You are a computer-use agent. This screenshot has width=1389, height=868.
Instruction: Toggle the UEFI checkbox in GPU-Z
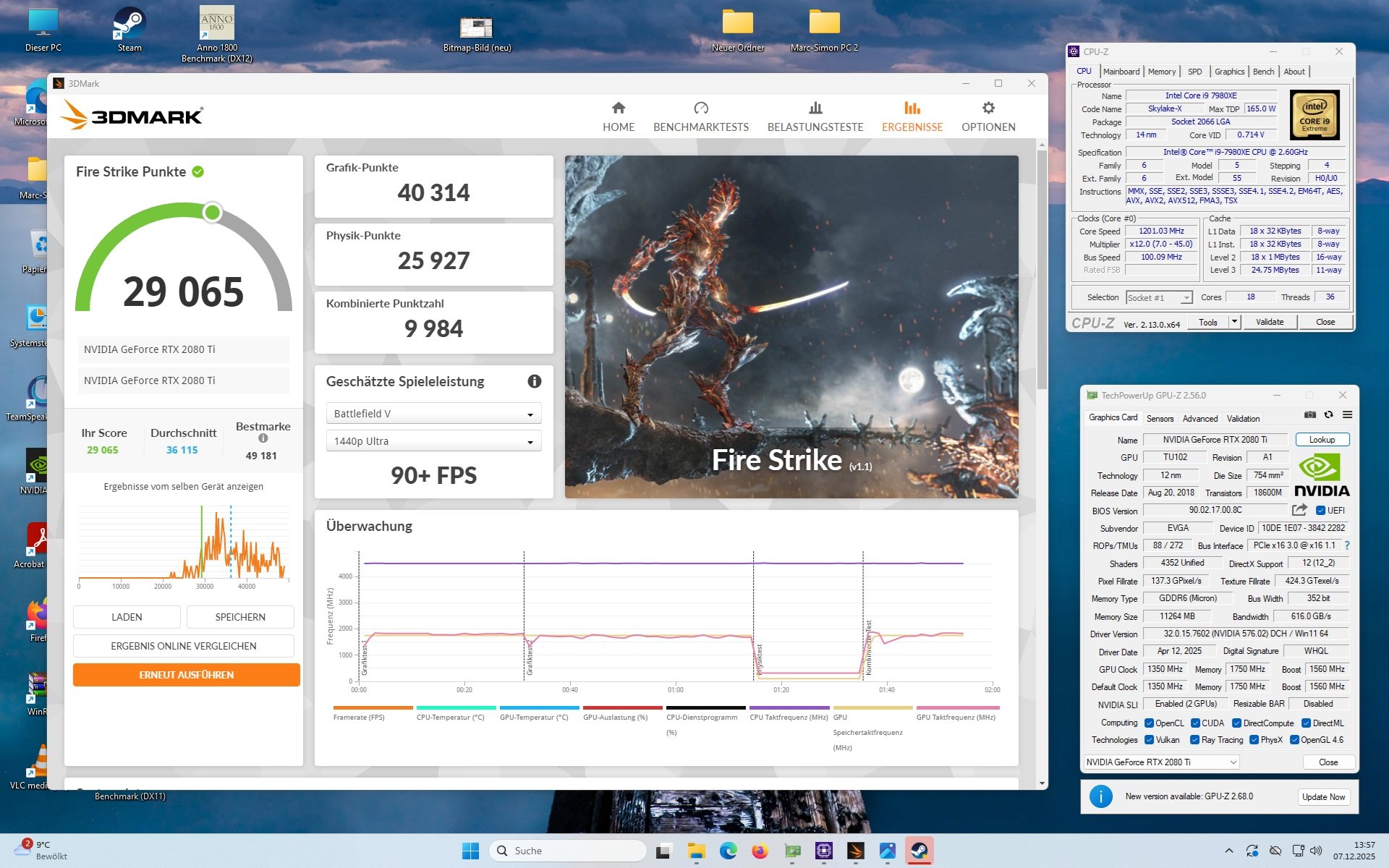coord(1320,511)
